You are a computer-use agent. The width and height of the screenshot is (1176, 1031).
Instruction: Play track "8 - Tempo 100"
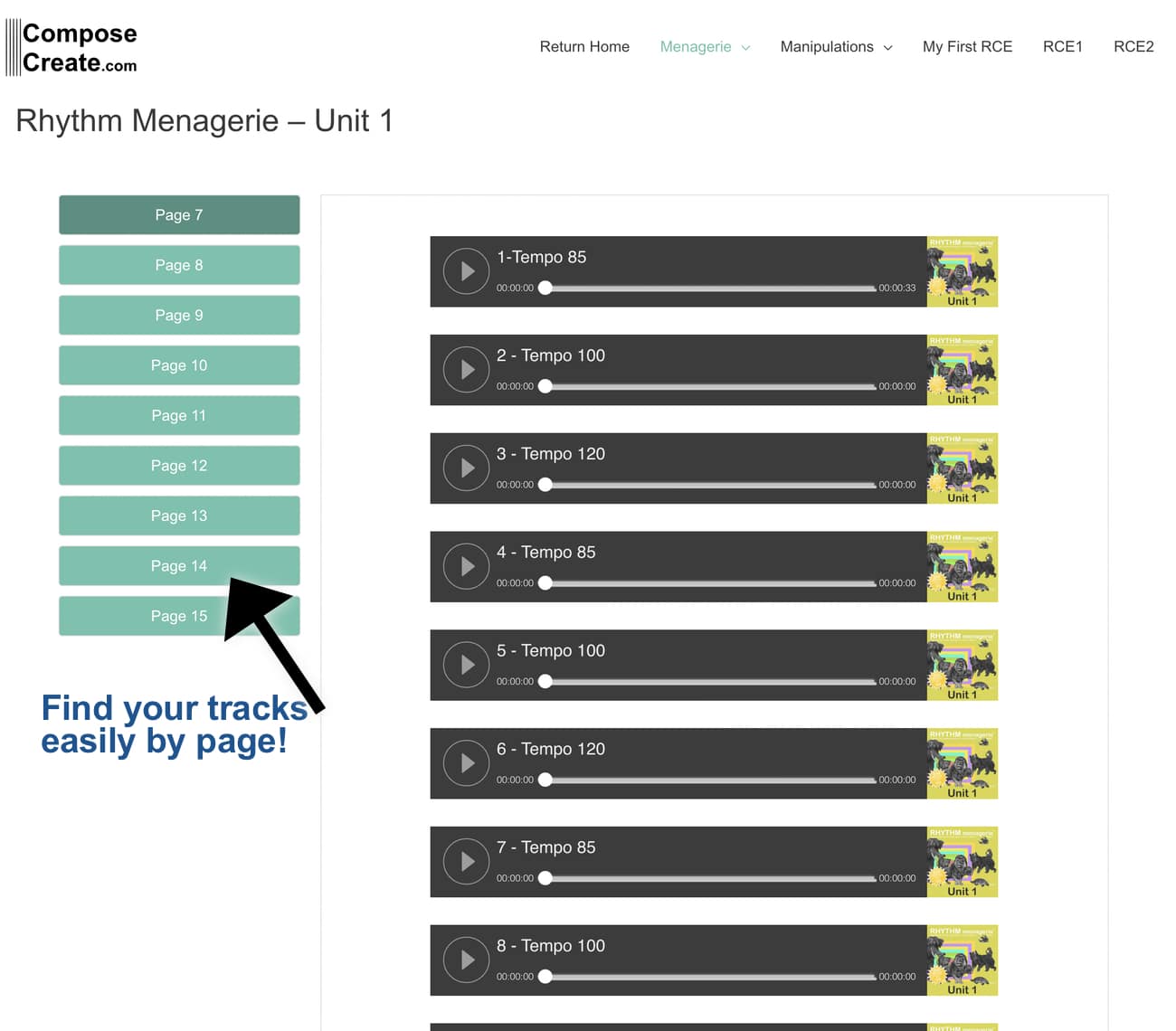(x=466, y=960)
